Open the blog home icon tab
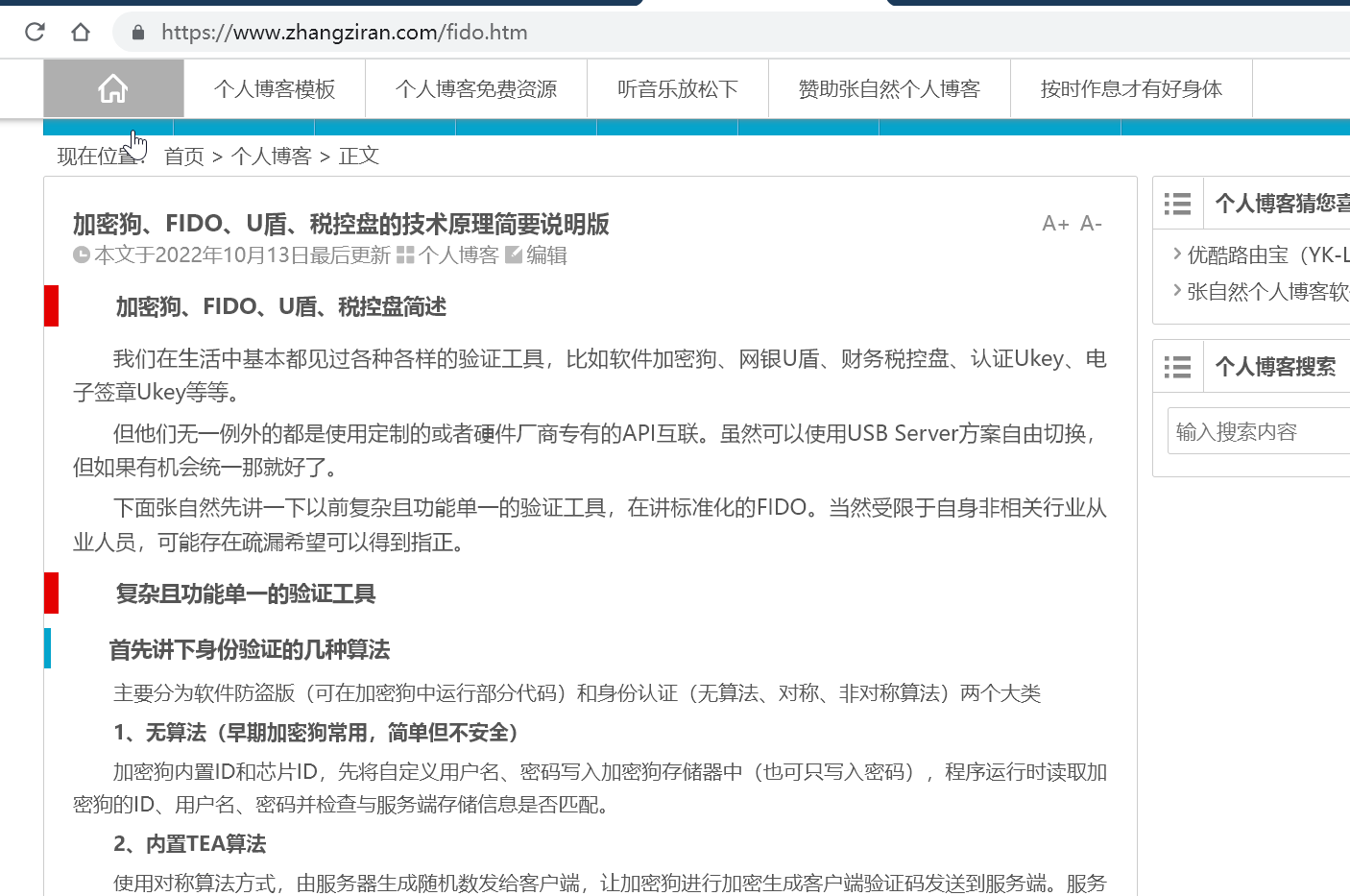Viewport: 1350px width, 896px height. point(113,88)
